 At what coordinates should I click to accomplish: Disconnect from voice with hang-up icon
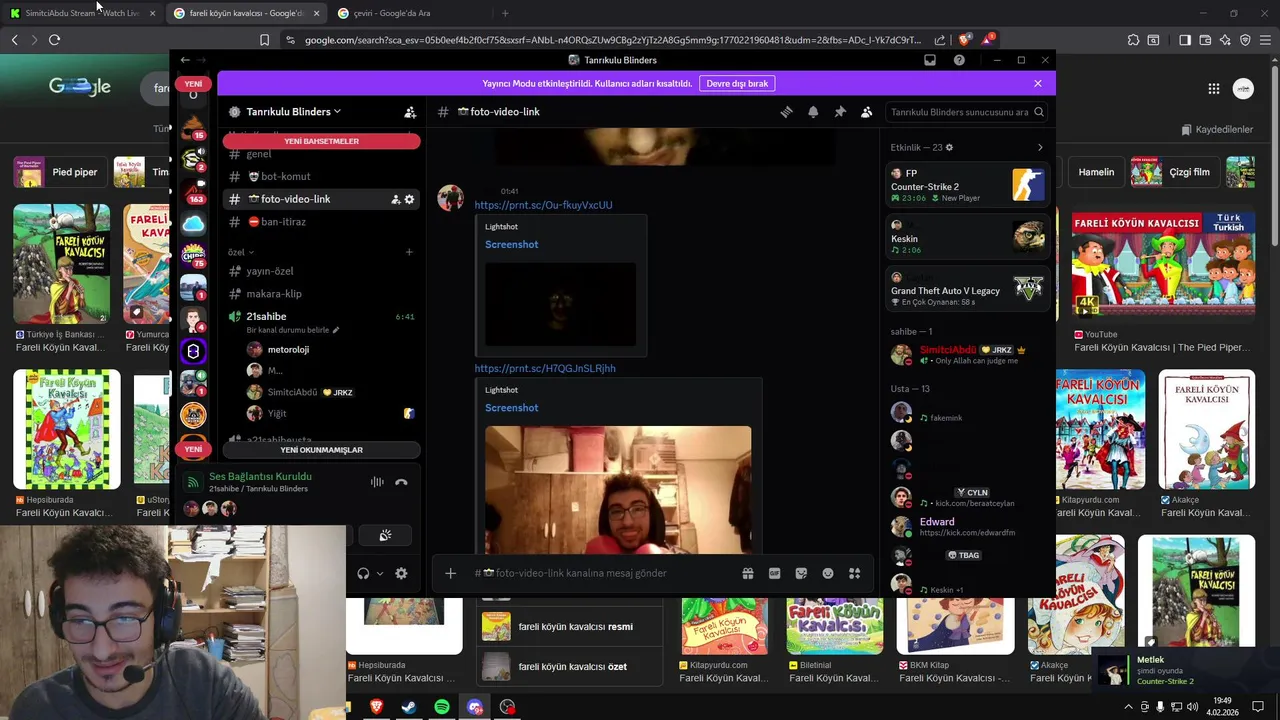point(401,482)
